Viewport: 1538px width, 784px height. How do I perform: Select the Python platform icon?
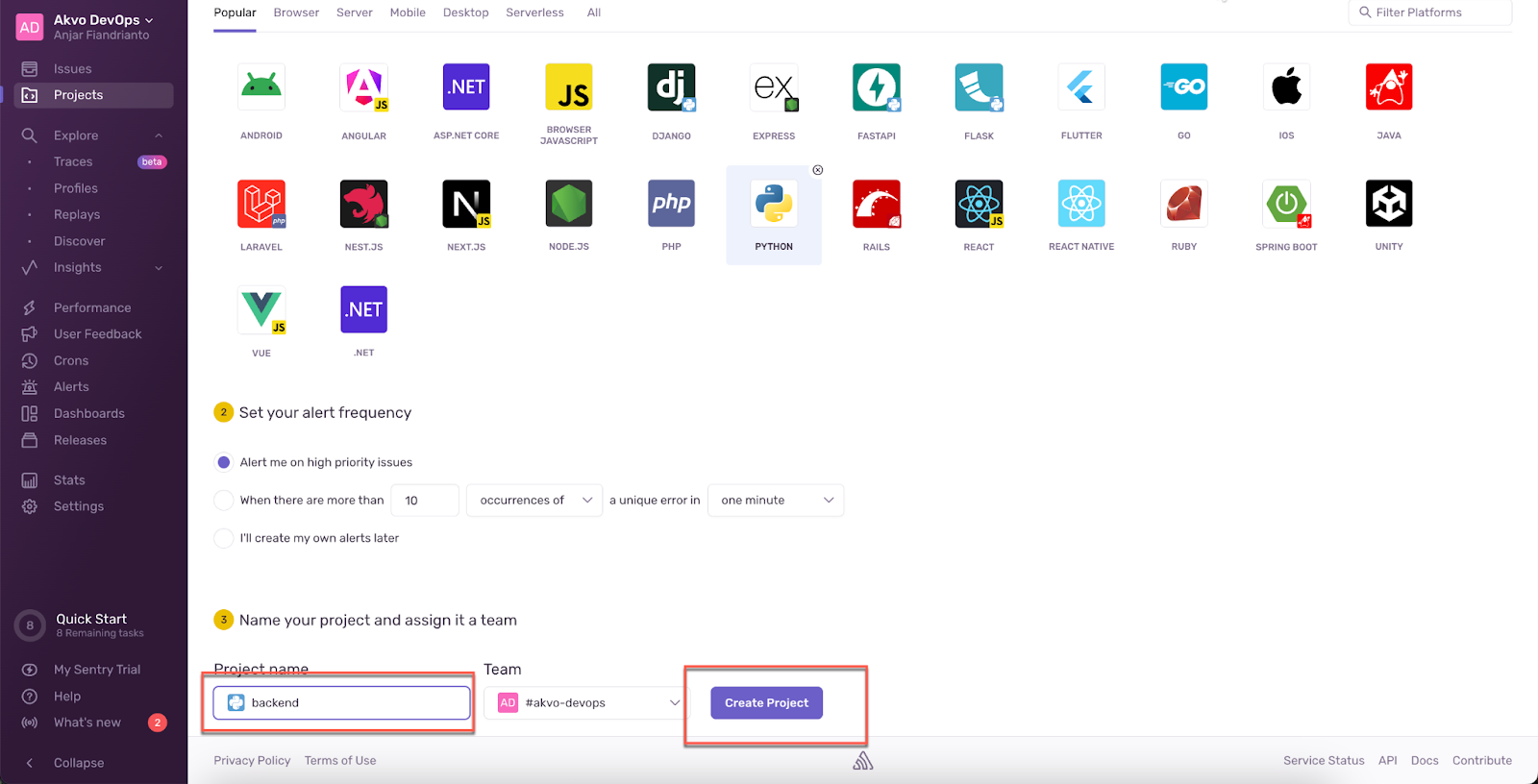(x=774, y=204)
